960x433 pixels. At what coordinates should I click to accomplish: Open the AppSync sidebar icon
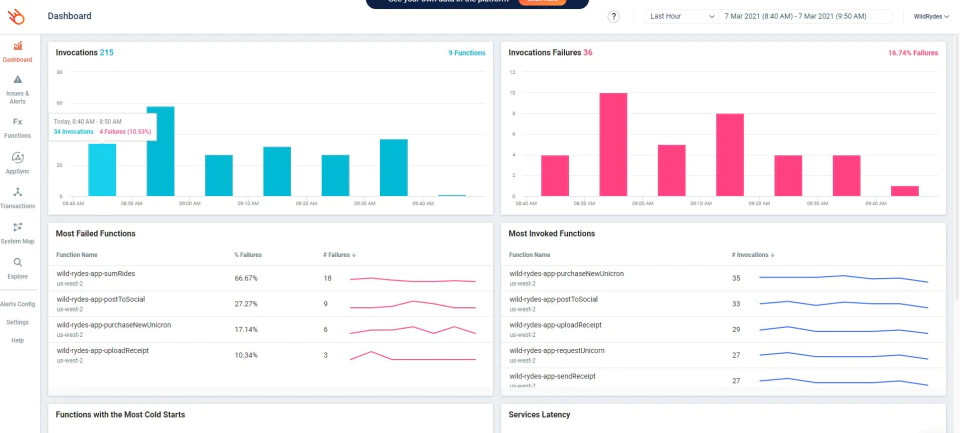(17, 157)
